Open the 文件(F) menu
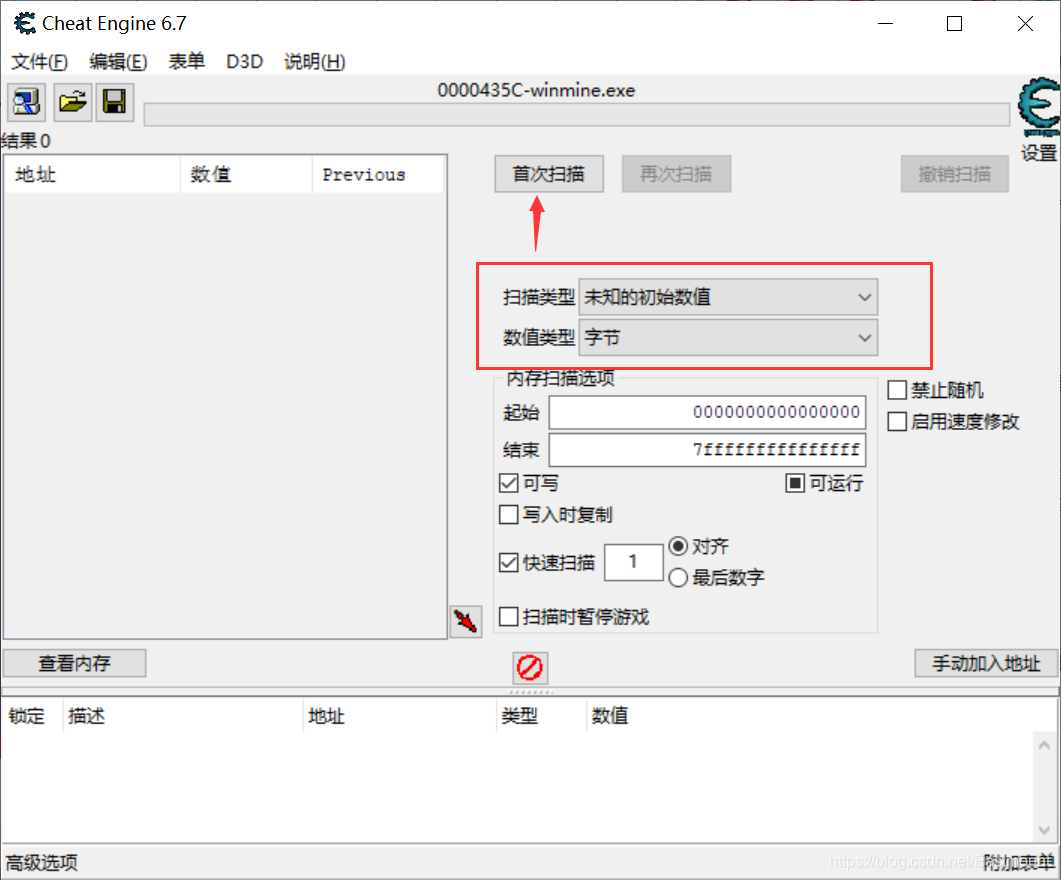The height and width of the screenshot is (880, 1061). [x=39, y=62]
